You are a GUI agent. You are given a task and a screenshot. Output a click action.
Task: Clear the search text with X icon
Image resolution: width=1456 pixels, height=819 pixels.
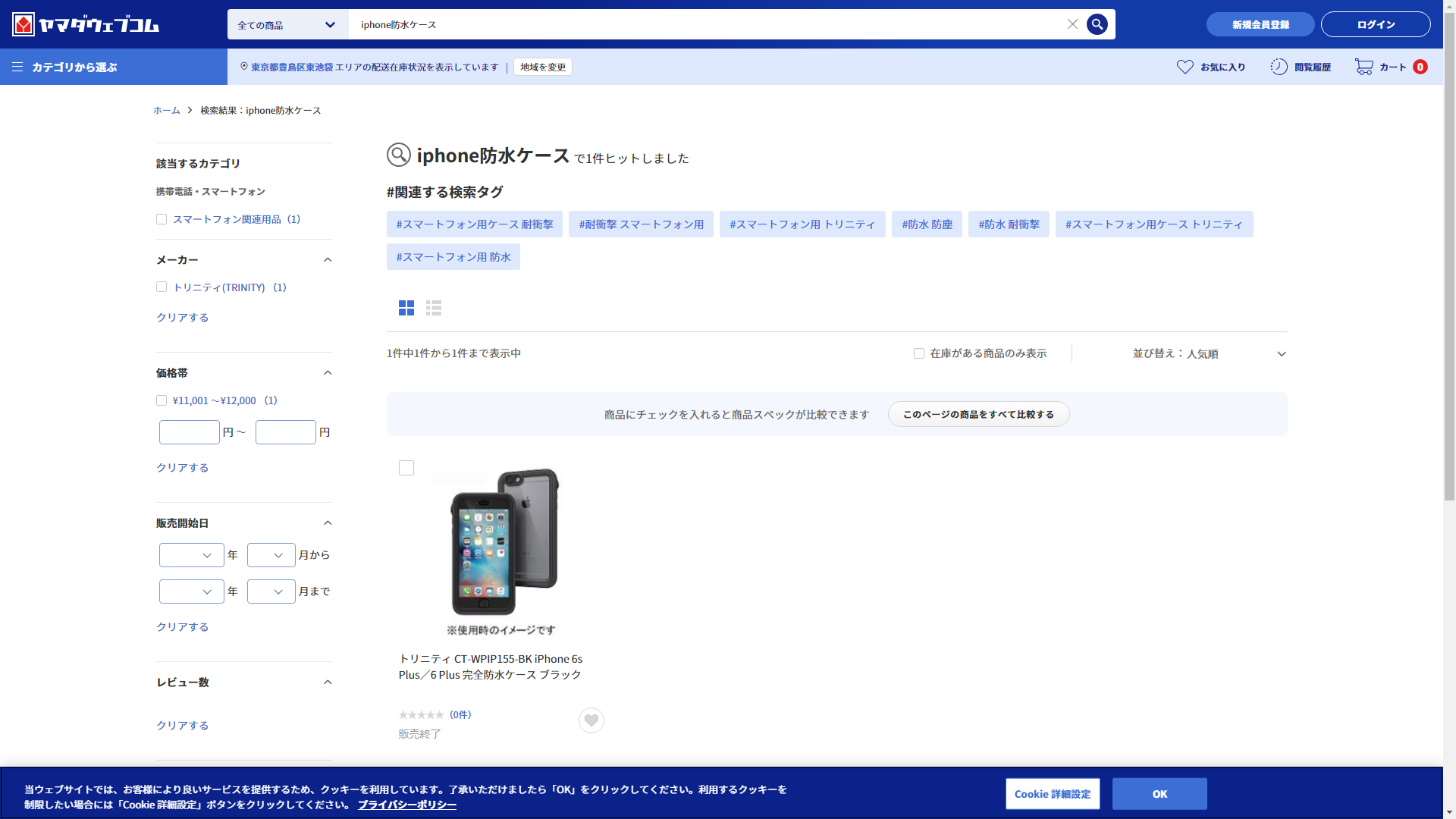point(1072,24)
